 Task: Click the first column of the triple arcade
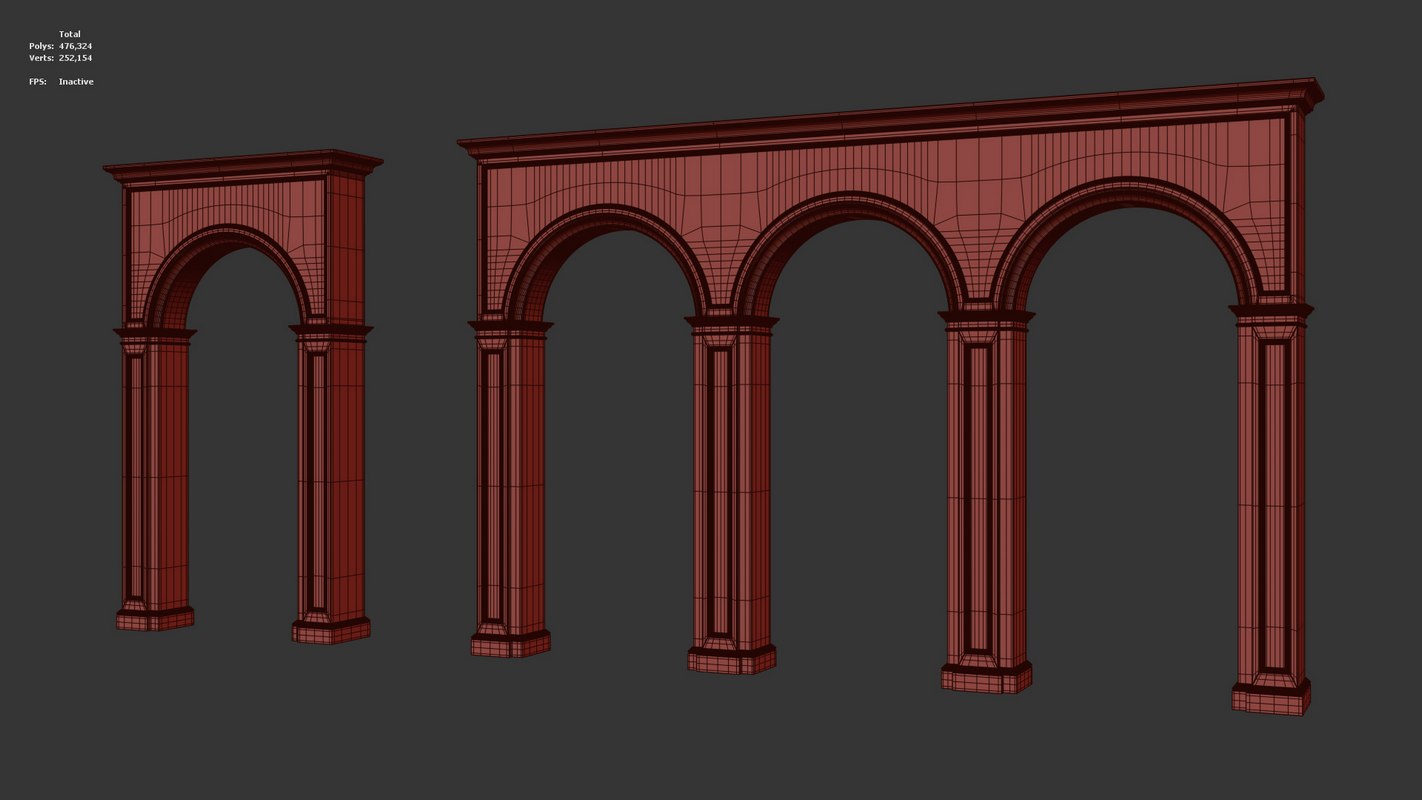click(x=510, y=480)
